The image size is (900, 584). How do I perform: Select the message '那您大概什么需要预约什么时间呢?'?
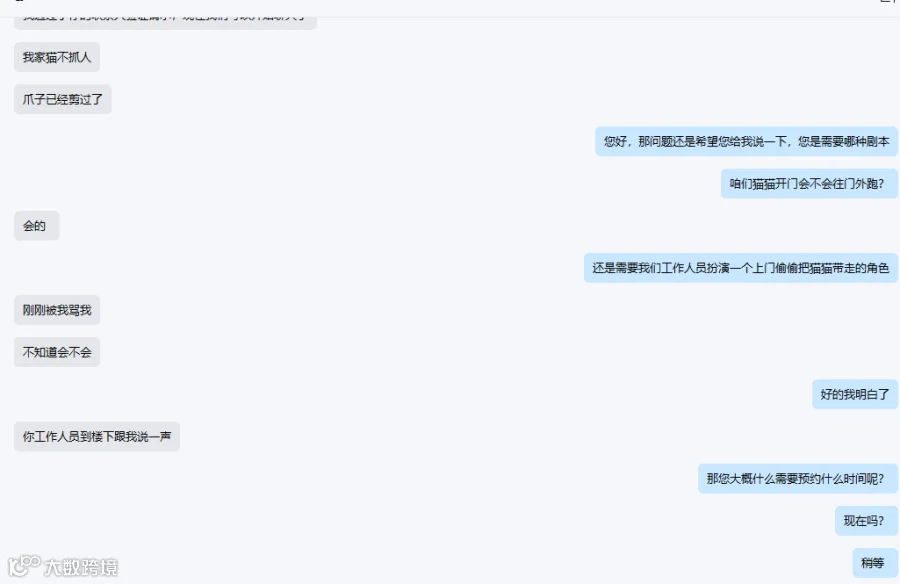tap(798, 479)
